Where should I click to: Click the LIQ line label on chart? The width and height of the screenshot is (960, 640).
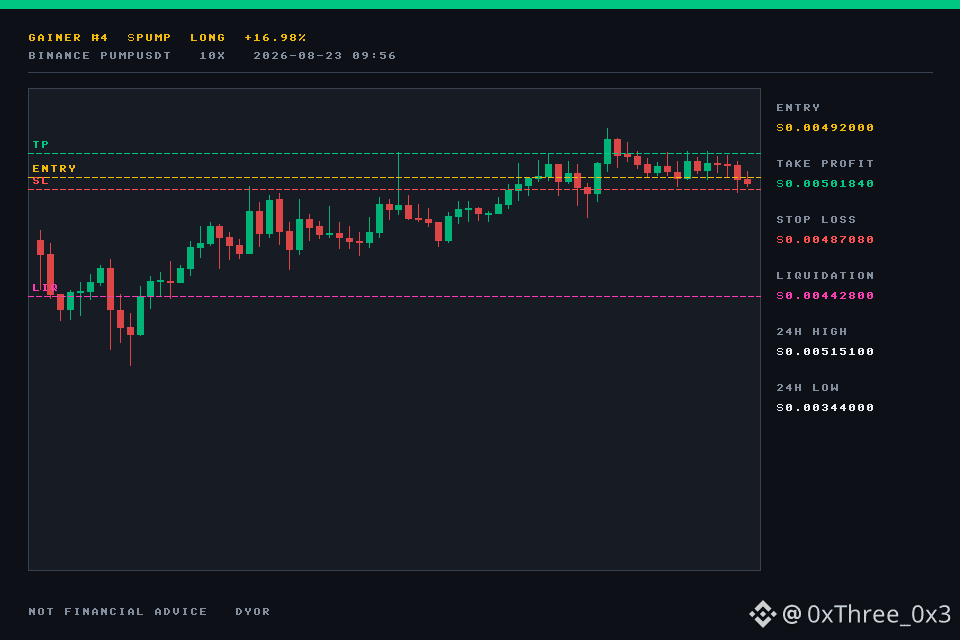pyautogui.click(x=45, y=287)
